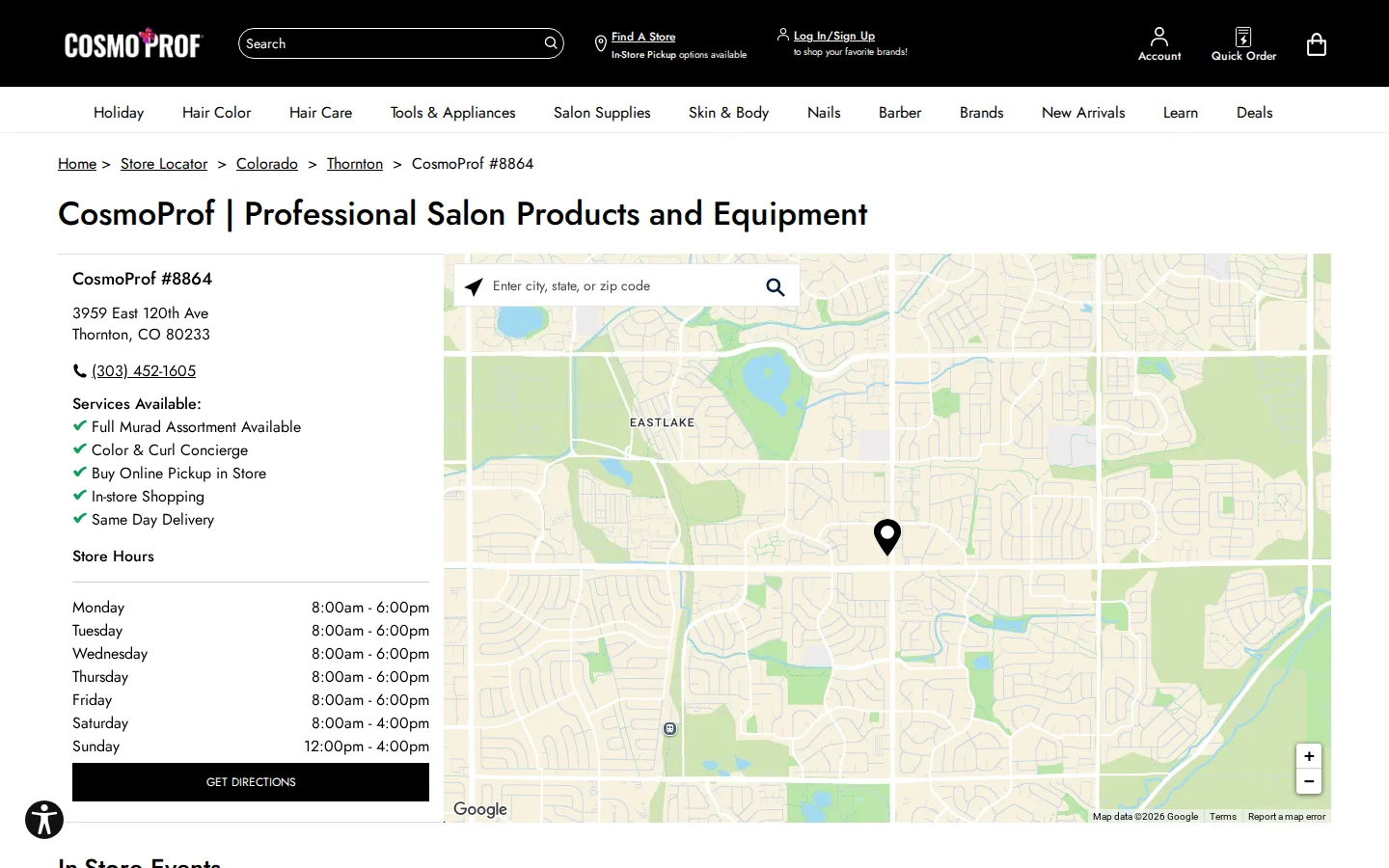Open the Barber menu

click(900, 113)
